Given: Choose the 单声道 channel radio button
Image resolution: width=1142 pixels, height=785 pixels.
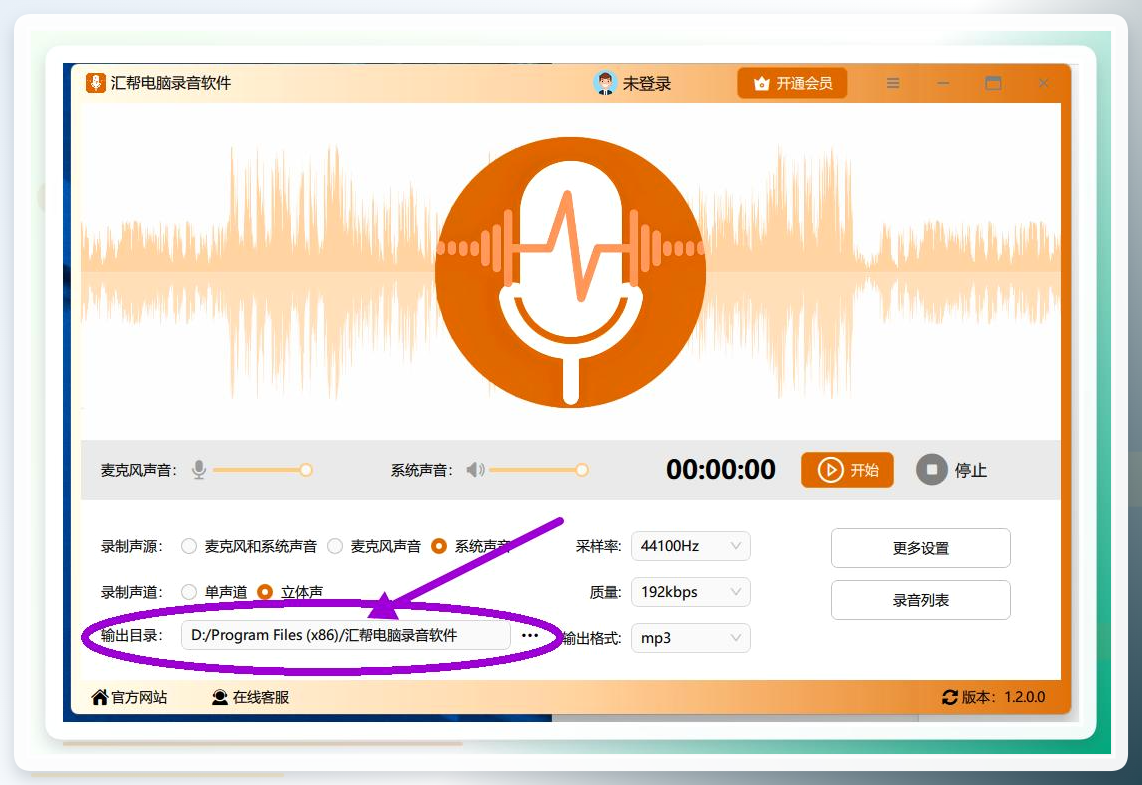Looking at the screenshot, I should pos(189,592).
